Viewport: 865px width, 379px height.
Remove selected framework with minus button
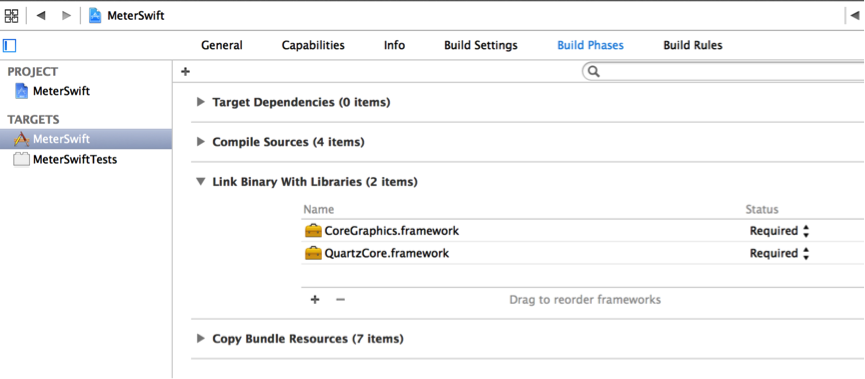click(x=340, y=300)
